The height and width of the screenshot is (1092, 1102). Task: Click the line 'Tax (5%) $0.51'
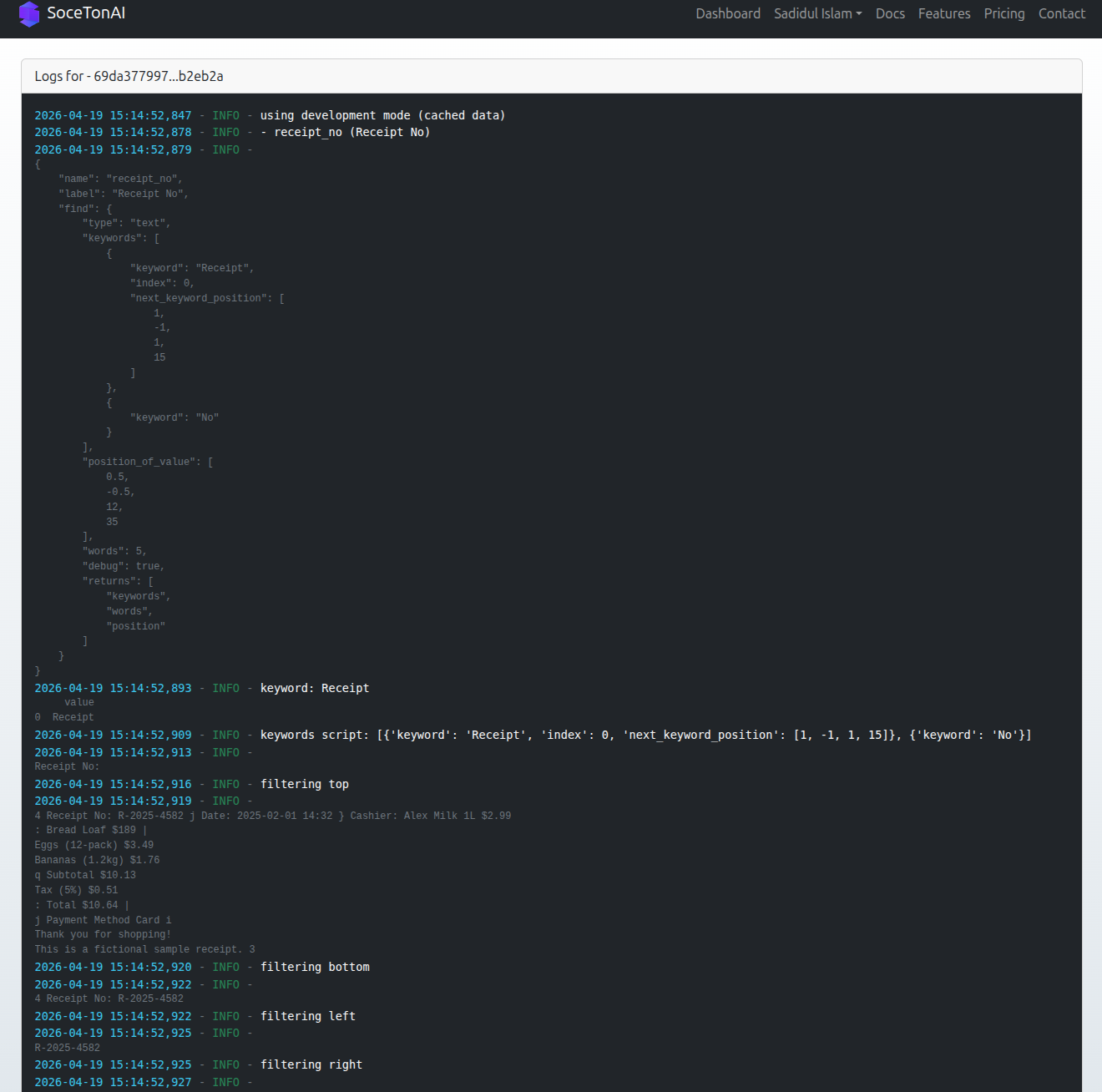[76, 890]
